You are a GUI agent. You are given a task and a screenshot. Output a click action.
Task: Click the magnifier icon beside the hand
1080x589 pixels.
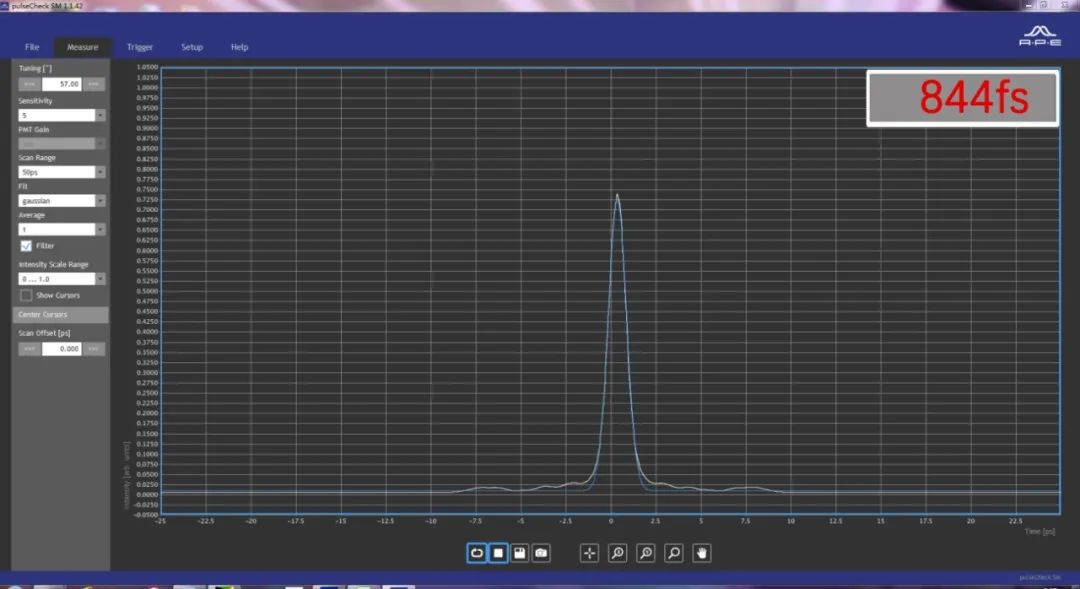pos(674,553)
